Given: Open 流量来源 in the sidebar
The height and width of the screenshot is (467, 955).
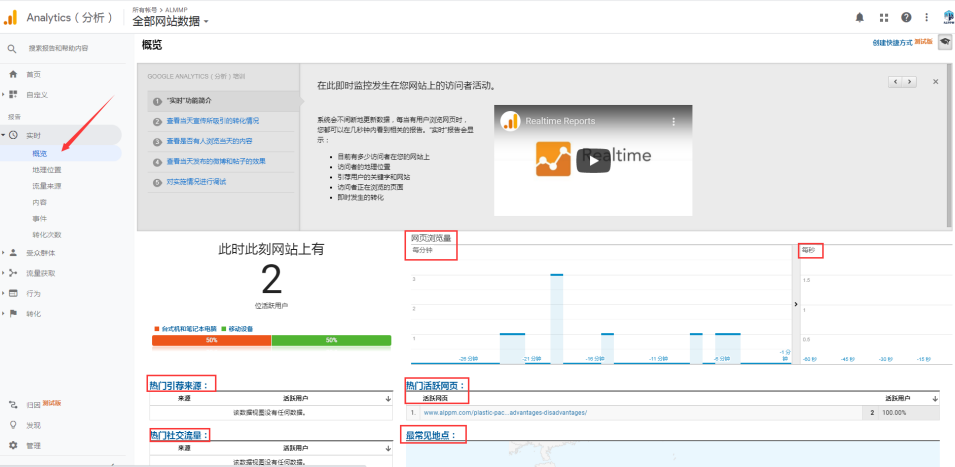Looking at the screenshot, I should click(47, 186).
